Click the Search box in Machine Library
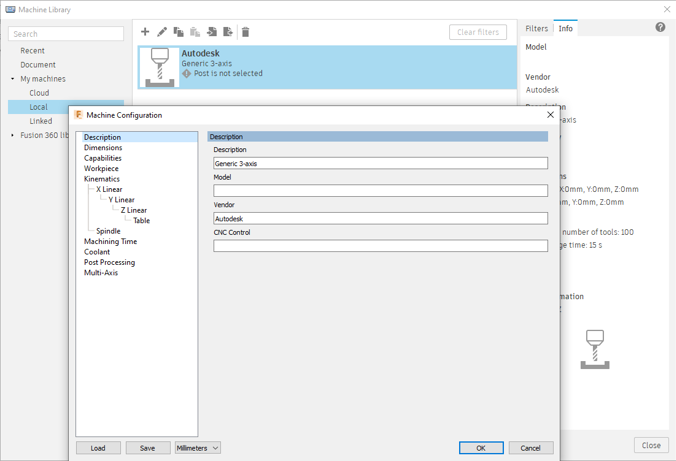Image resolution: width=676 pixels, height=461 pixels. (66, 34)
